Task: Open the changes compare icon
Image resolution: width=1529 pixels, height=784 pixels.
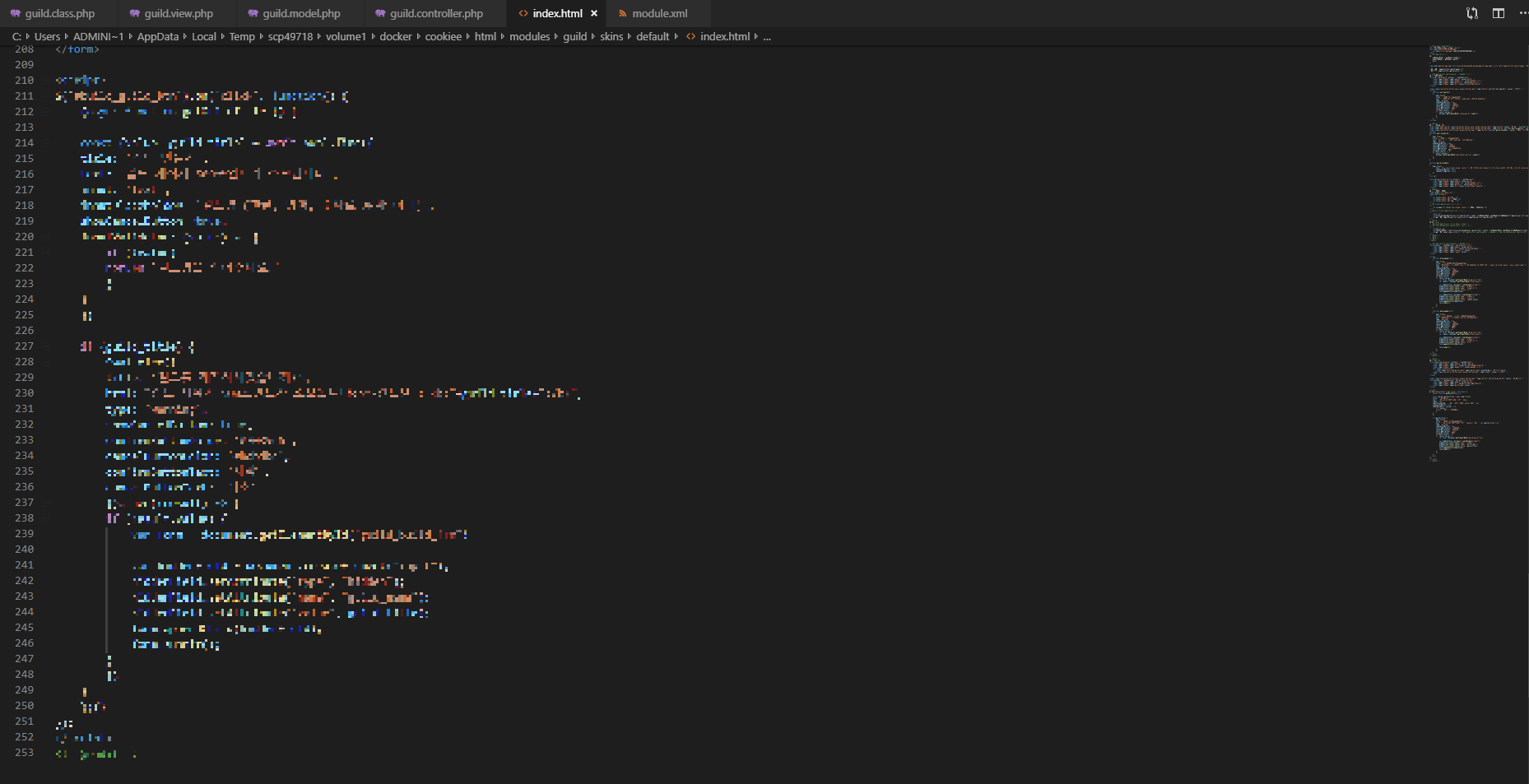Action: pos(1472,13)
